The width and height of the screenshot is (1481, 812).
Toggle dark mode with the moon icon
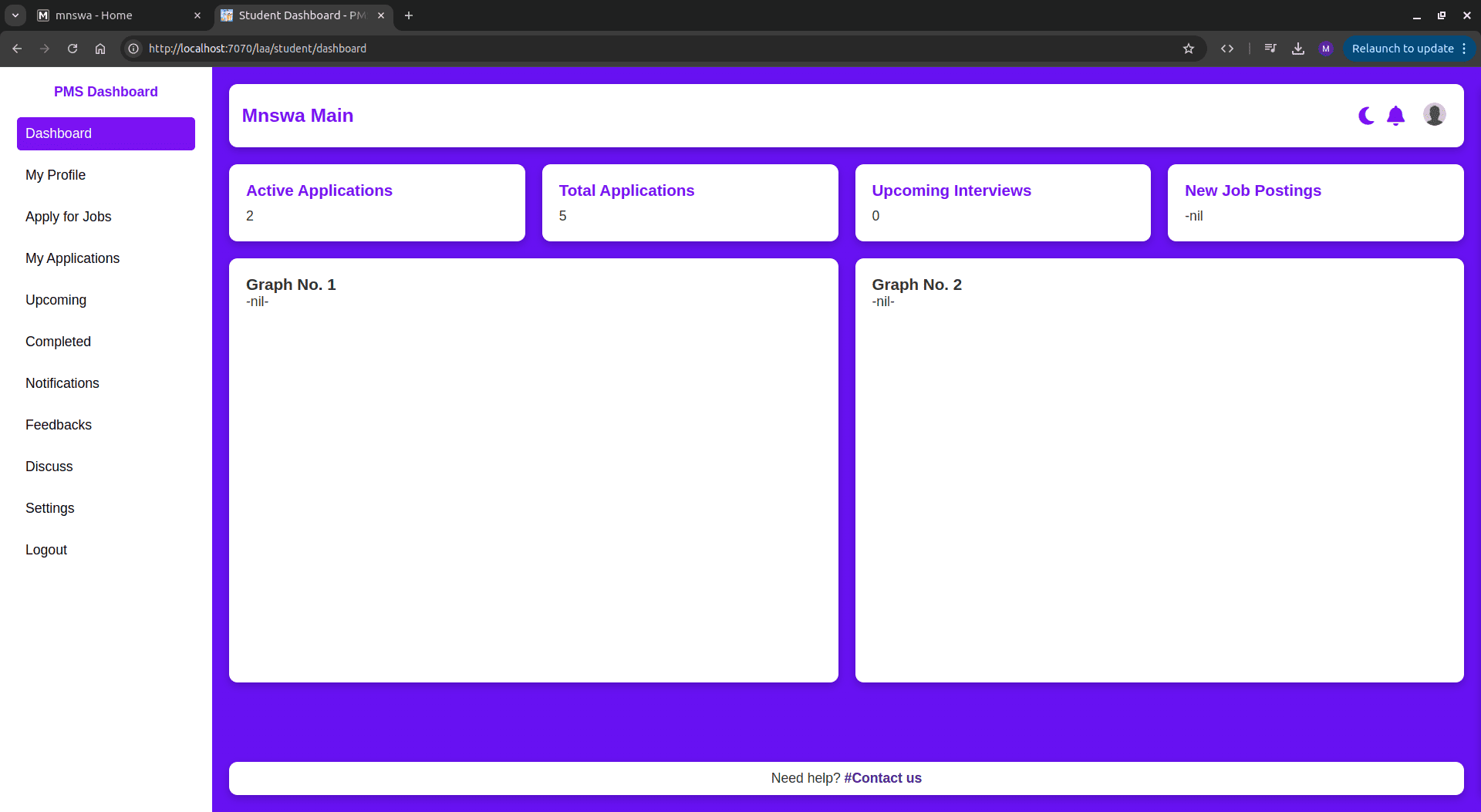click(x=1366, y=116)
